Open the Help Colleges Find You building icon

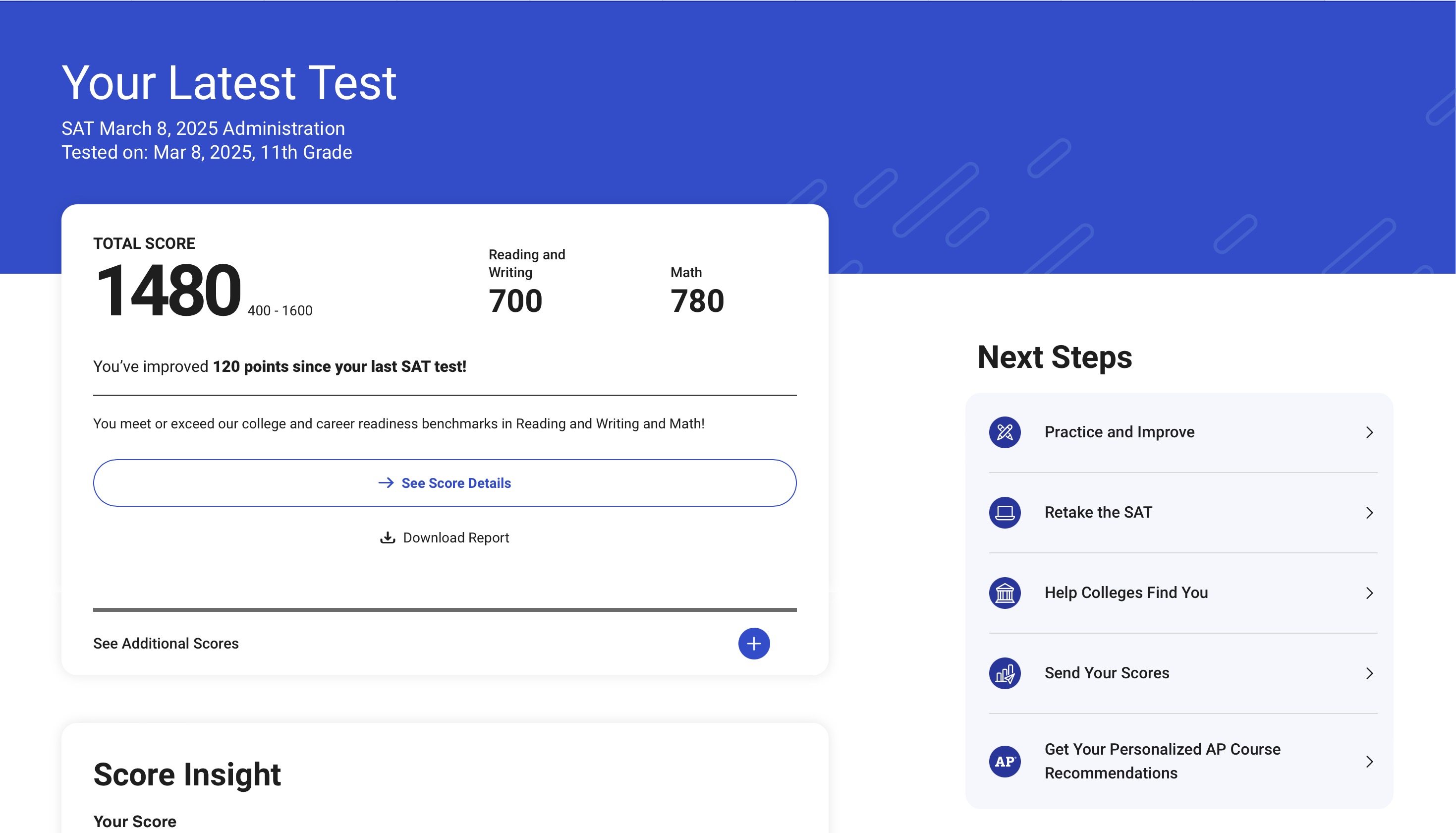[1005, 594]
